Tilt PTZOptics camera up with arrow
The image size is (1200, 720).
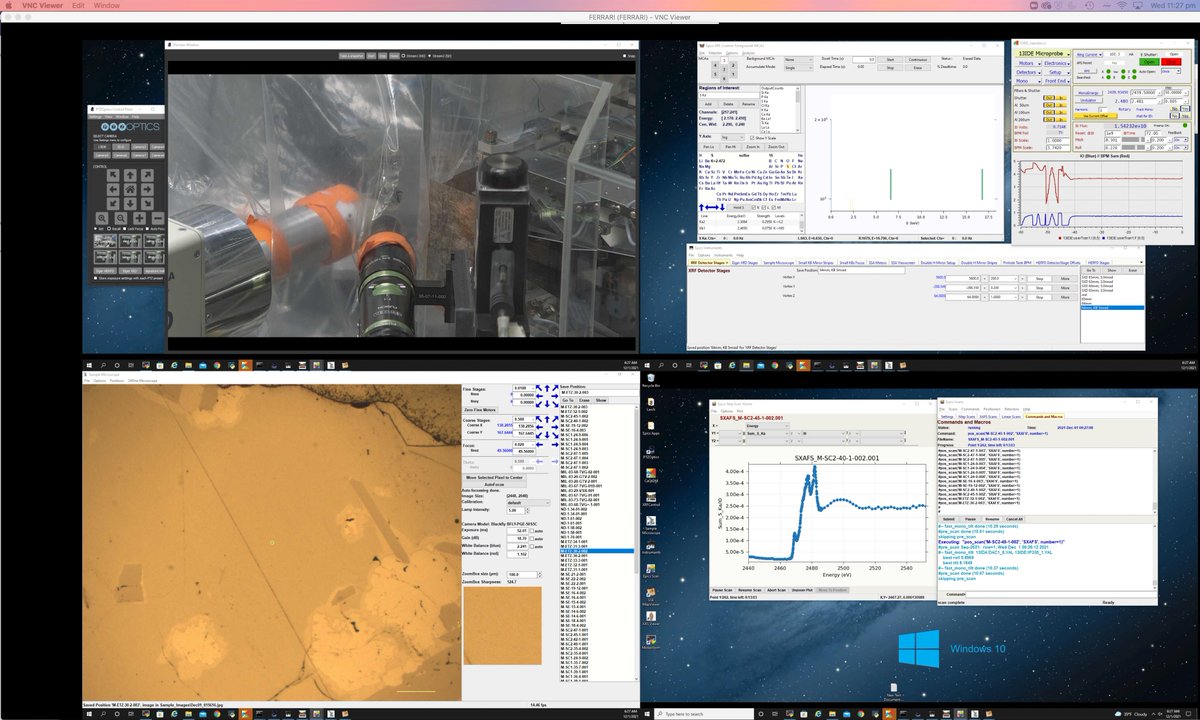coord(130,175)
